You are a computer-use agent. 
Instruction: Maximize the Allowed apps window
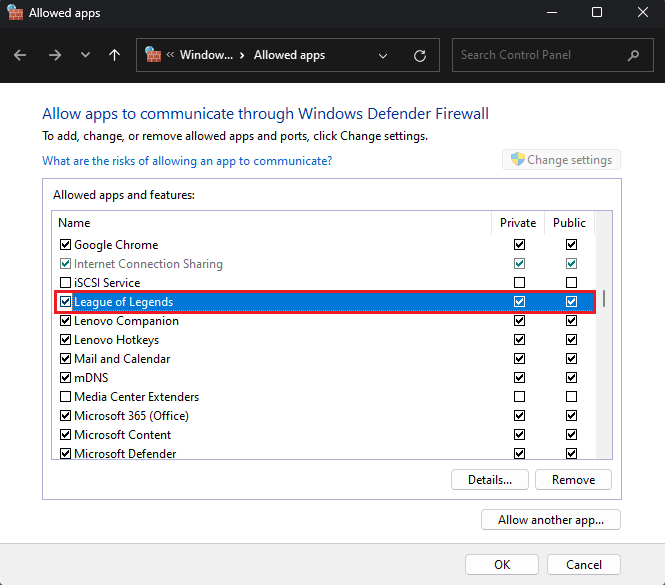coord(597,12)
